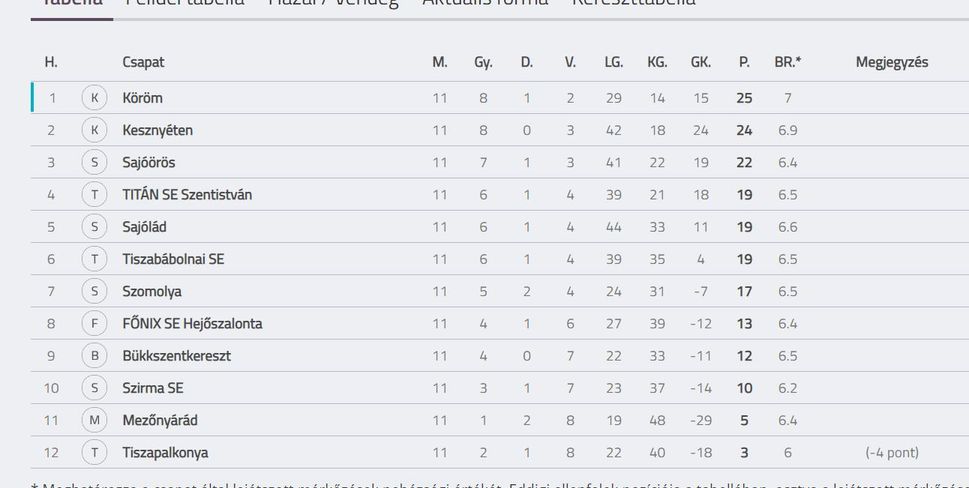The image size is (969, 488).
Task: Open the Sajólád team page
Action: click(x=144, y=227)
